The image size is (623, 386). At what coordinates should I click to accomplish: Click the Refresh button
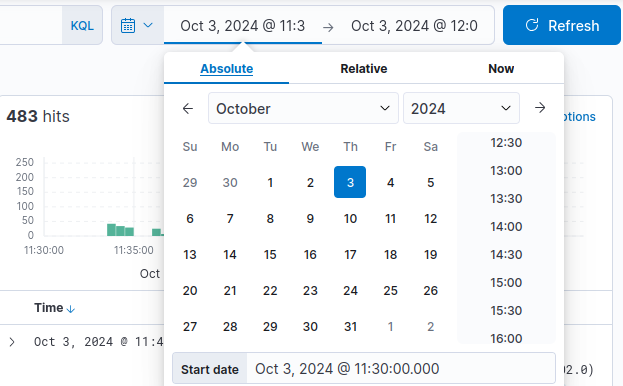click(x=561, y=25)
